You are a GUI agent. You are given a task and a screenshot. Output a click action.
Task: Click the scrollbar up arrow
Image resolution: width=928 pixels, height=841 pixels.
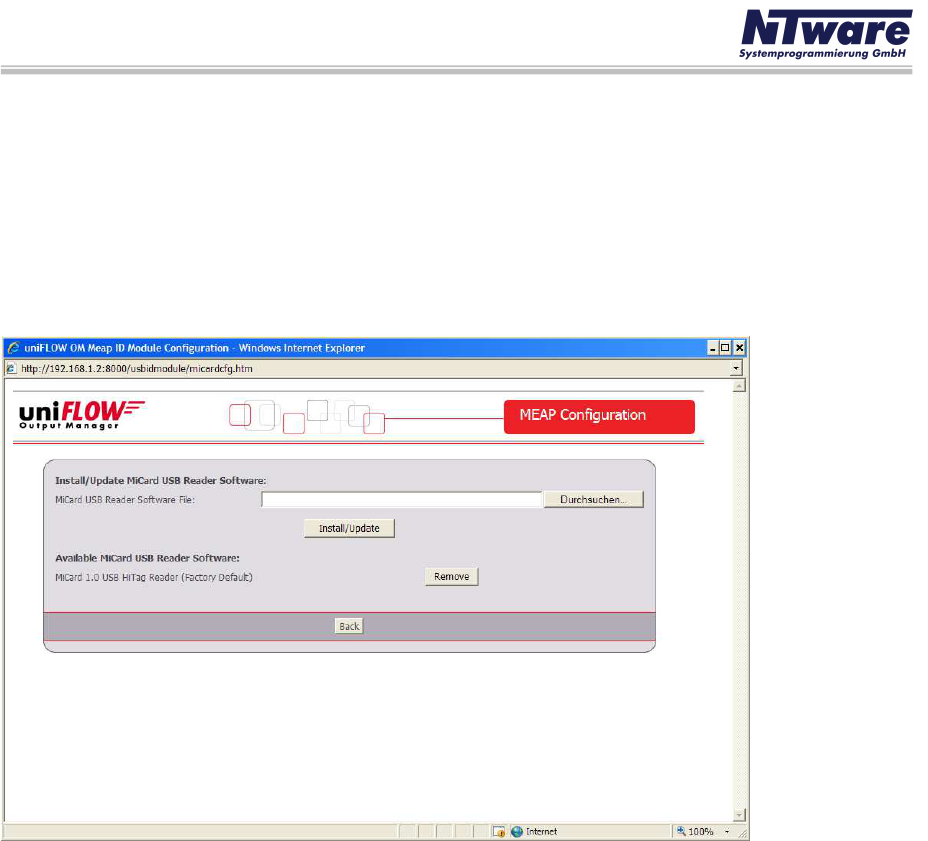(x=739, y=386)
